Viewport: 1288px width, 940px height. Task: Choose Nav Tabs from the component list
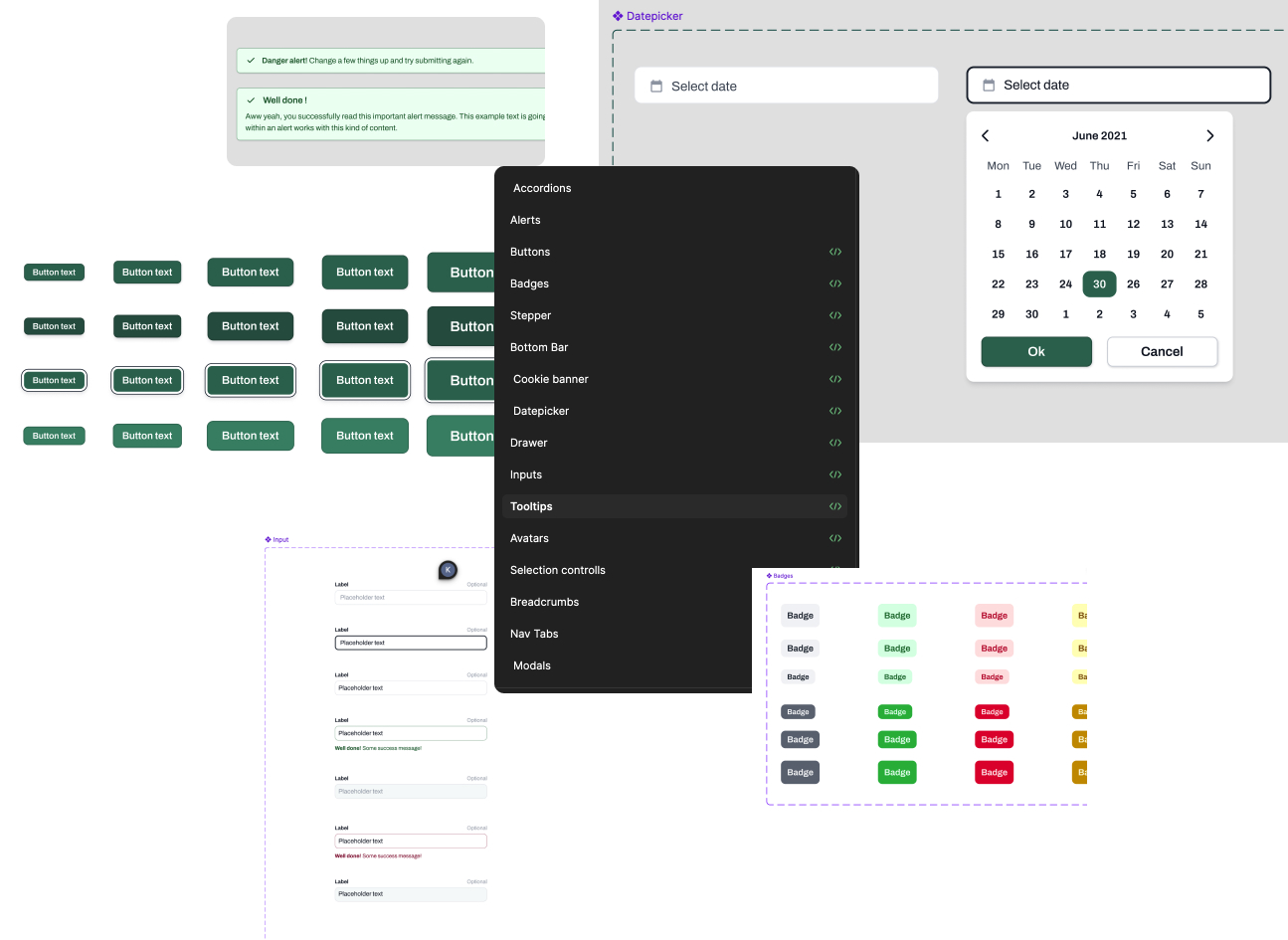pyautogui.click(x=534, y=634)
